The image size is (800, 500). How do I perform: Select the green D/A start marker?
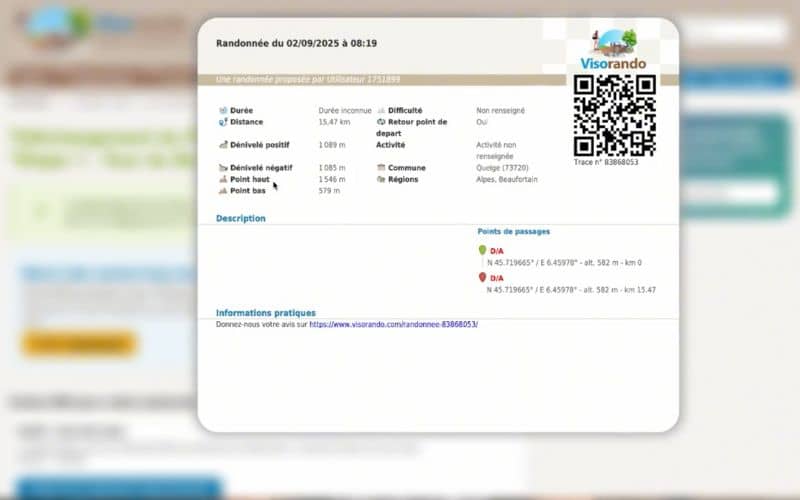(x=482, y=251)
